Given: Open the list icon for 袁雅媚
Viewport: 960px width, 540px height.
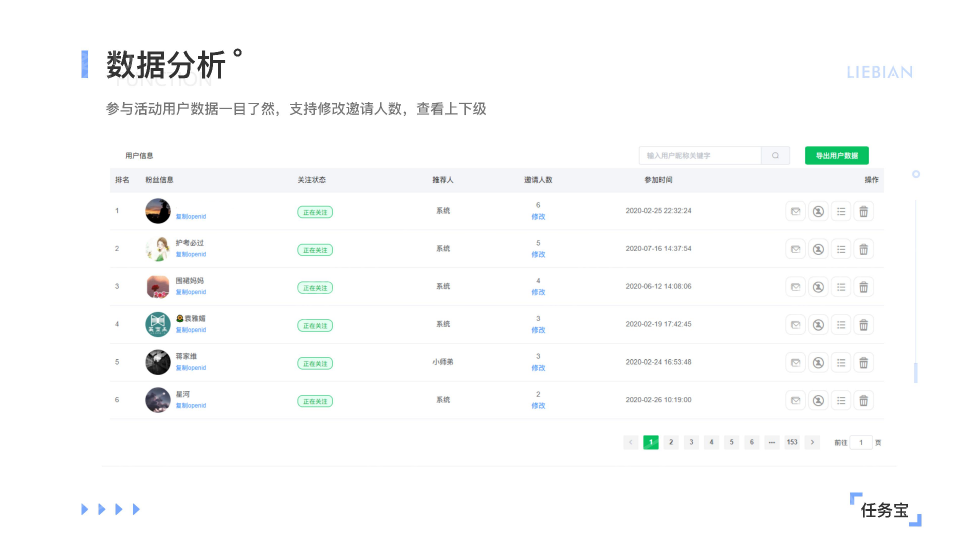Looking at the screenshot, I should (841, 325).
